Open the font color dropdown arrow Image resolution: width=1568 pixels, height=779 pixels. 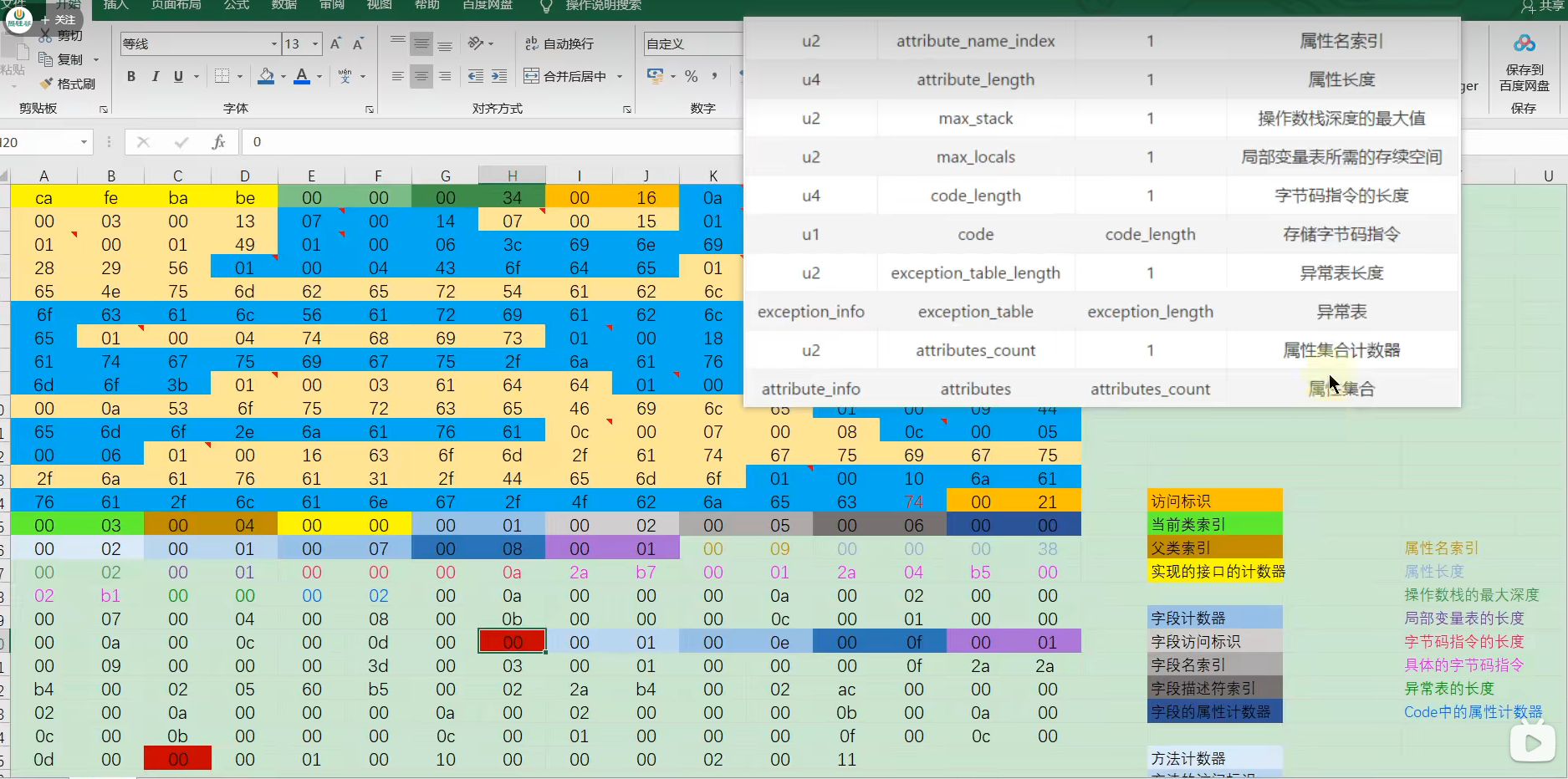tap(319, 76)
